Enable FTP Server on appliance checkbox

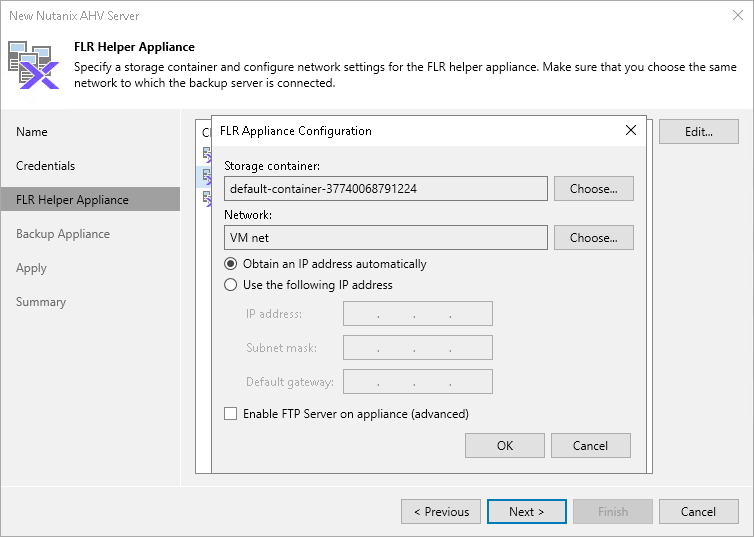(x=231, y=414)
